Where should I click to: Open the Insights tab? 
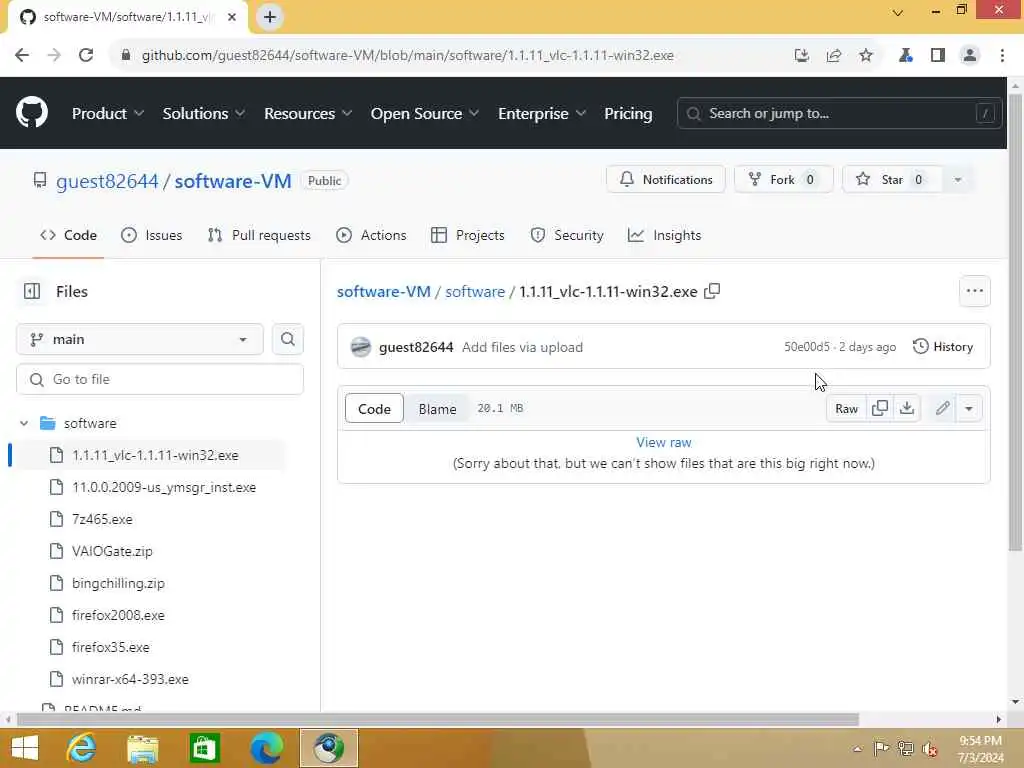pos(664,235)
